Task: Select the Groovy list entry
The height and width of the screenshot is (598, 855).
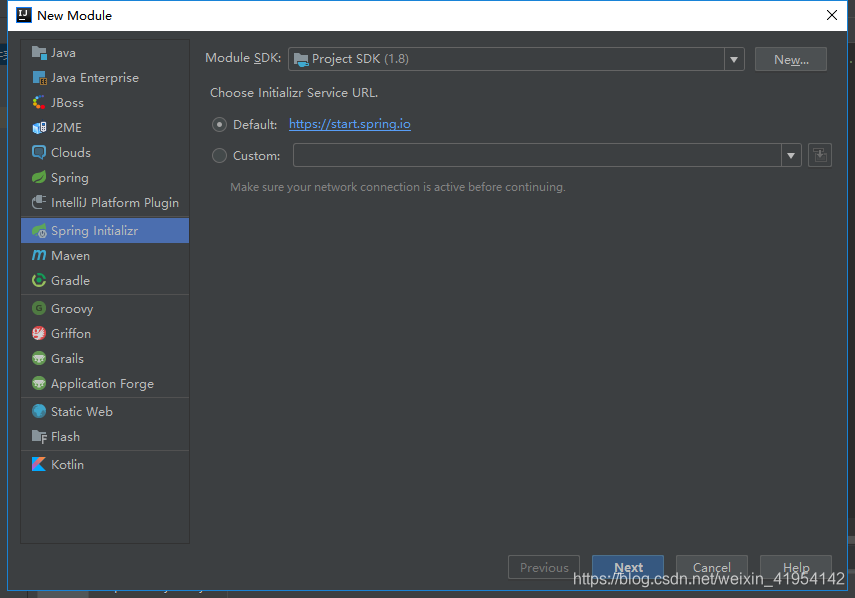Action: pyautogui.click(x=105, y=309)
